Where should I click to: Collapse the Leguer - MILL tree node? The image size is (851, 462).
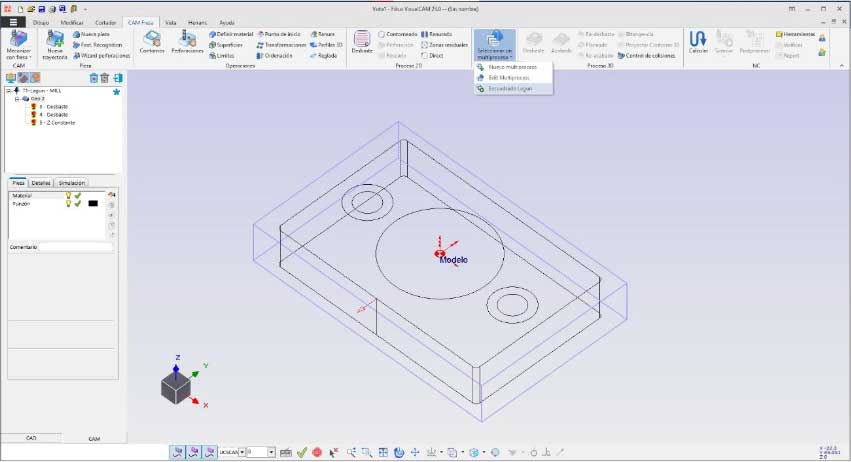(x=8, y=91)
